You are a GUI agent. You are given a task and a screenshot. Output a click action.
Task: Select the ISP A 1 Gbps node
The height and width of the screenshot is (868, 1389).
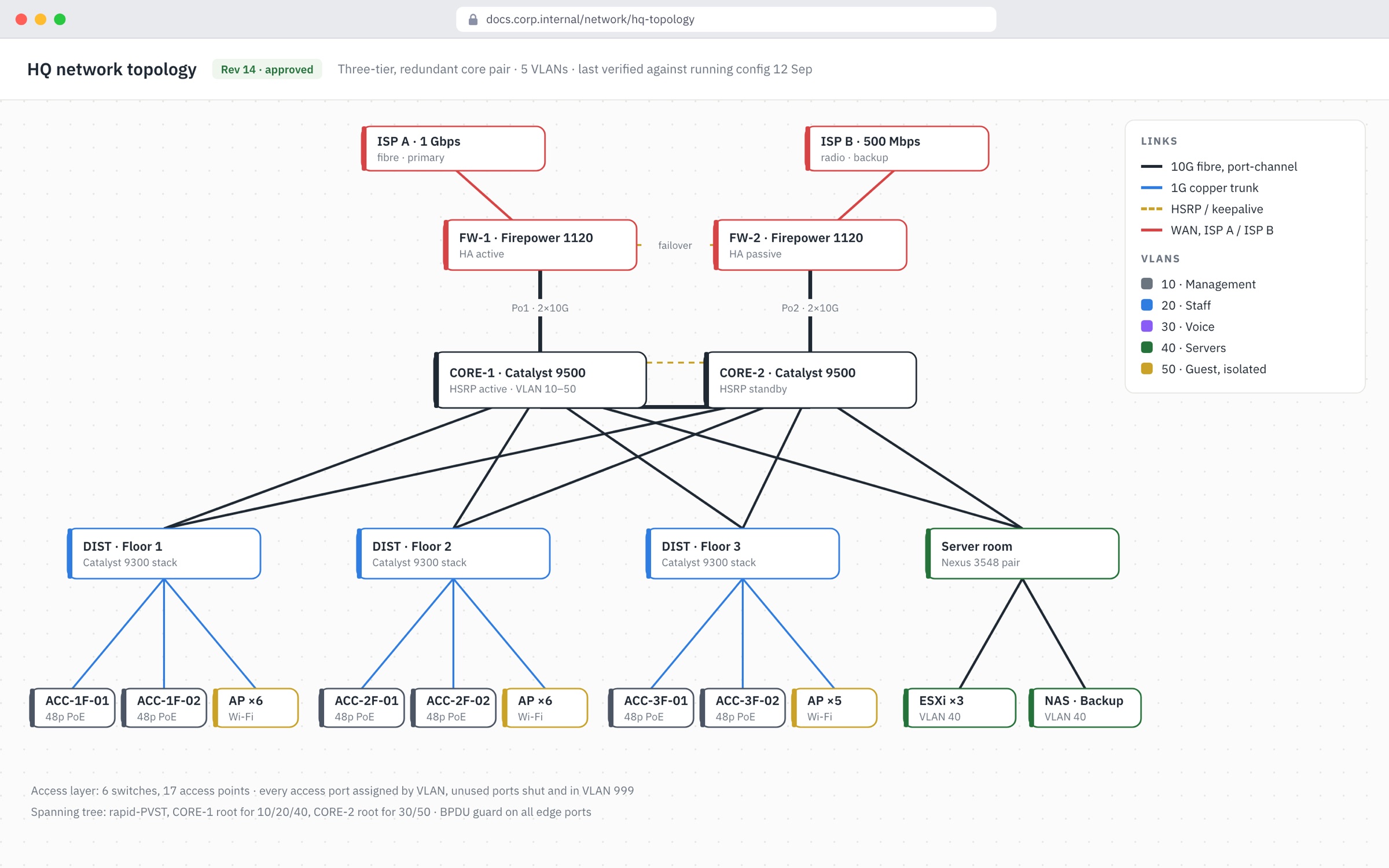tap(453, 149)
